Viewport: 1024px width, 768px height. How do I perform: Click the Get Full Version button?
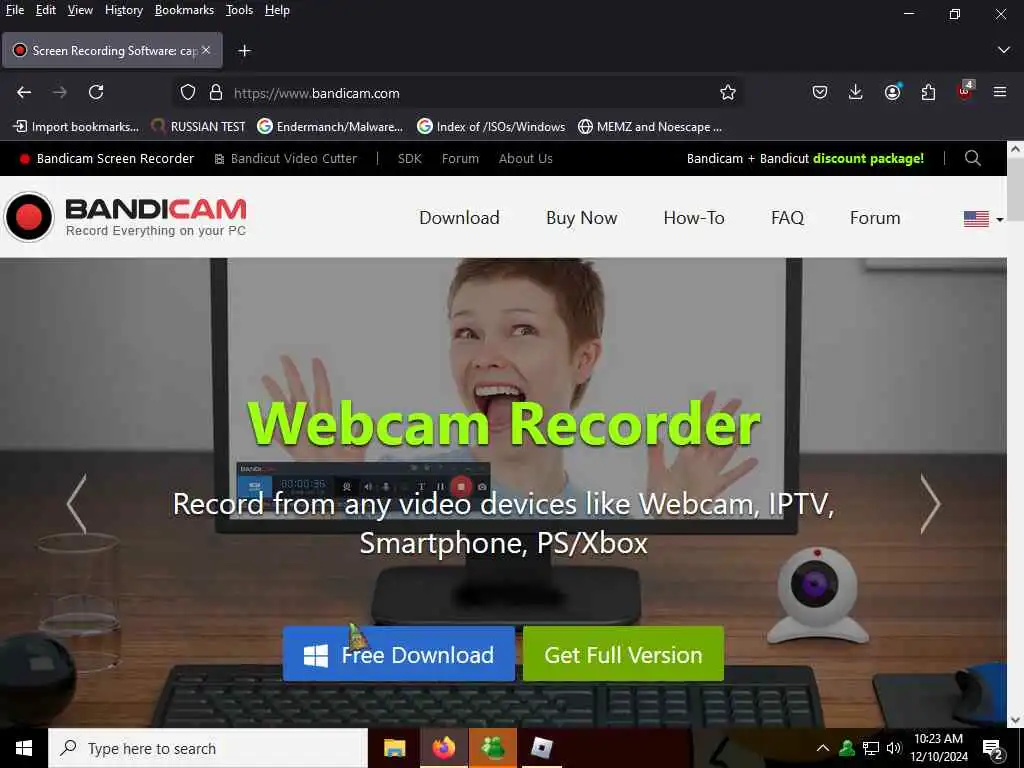[624, 654]
